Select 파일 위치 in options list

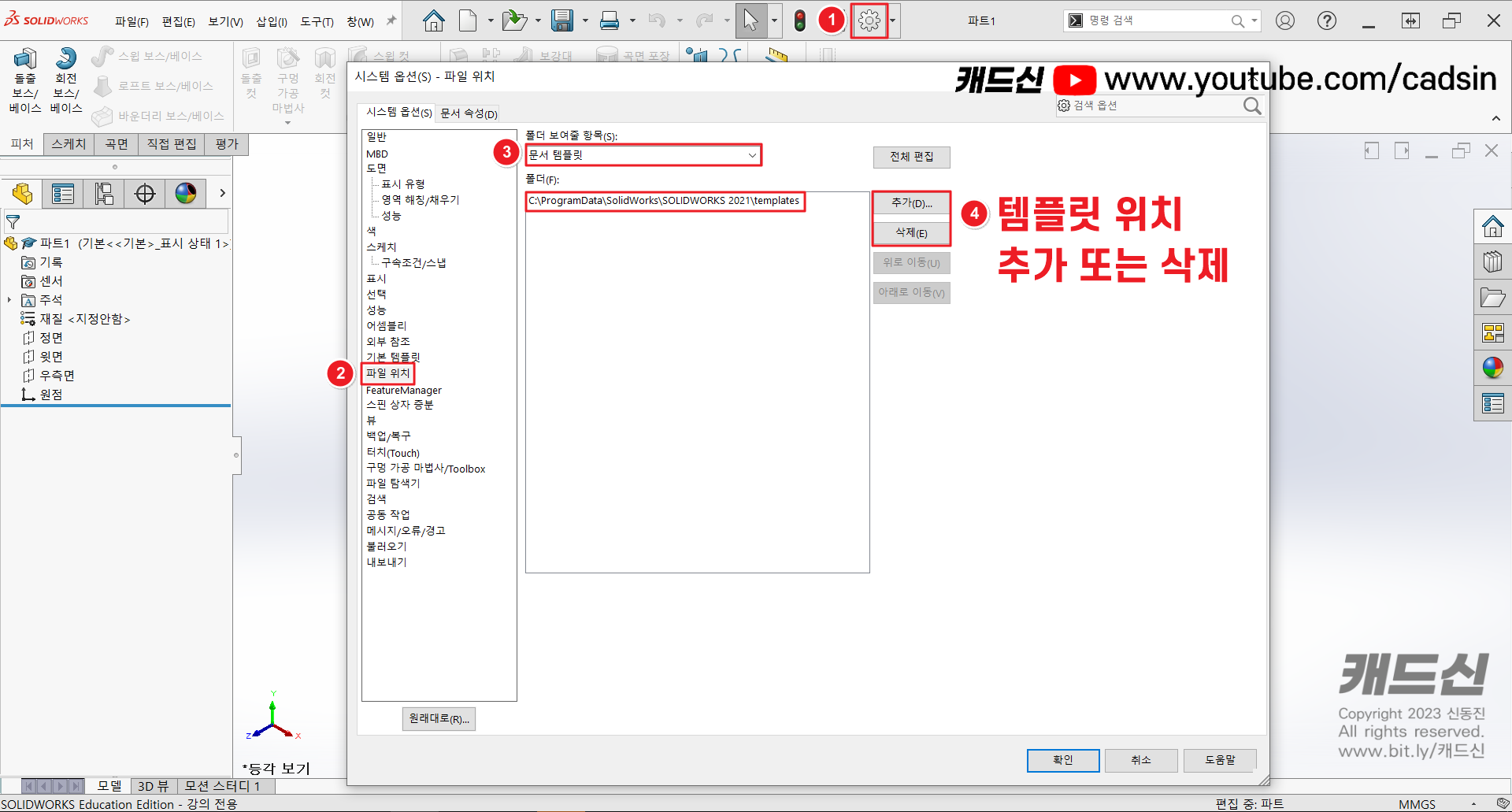387,373
